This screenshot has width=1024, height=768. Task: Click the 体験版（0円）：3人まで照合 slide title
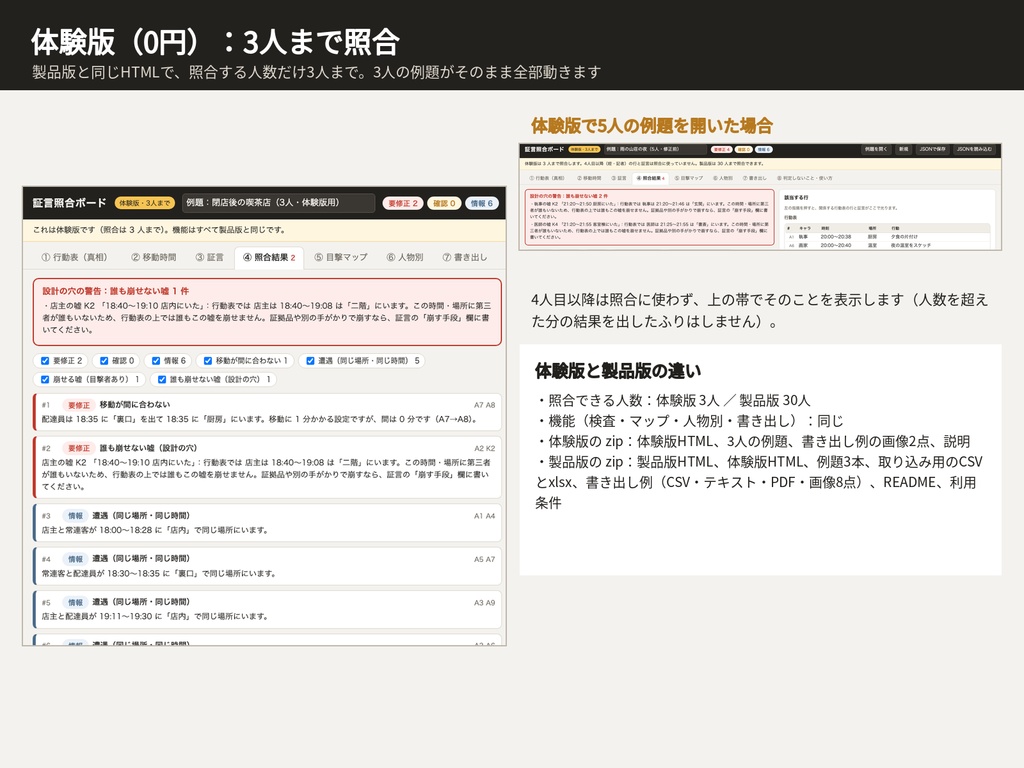(x=216, y=42)
